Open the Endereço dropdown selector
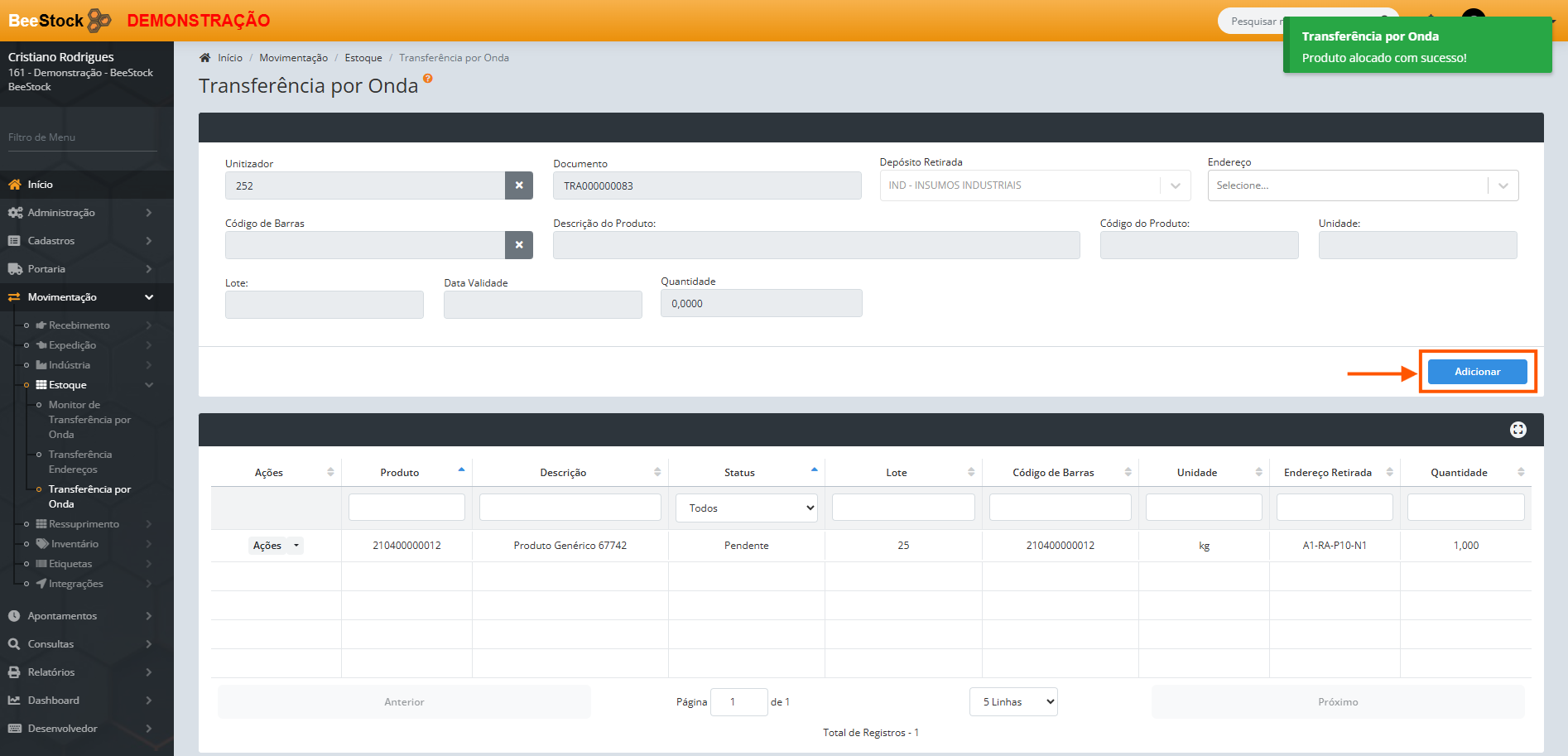 coord(1363,185)
